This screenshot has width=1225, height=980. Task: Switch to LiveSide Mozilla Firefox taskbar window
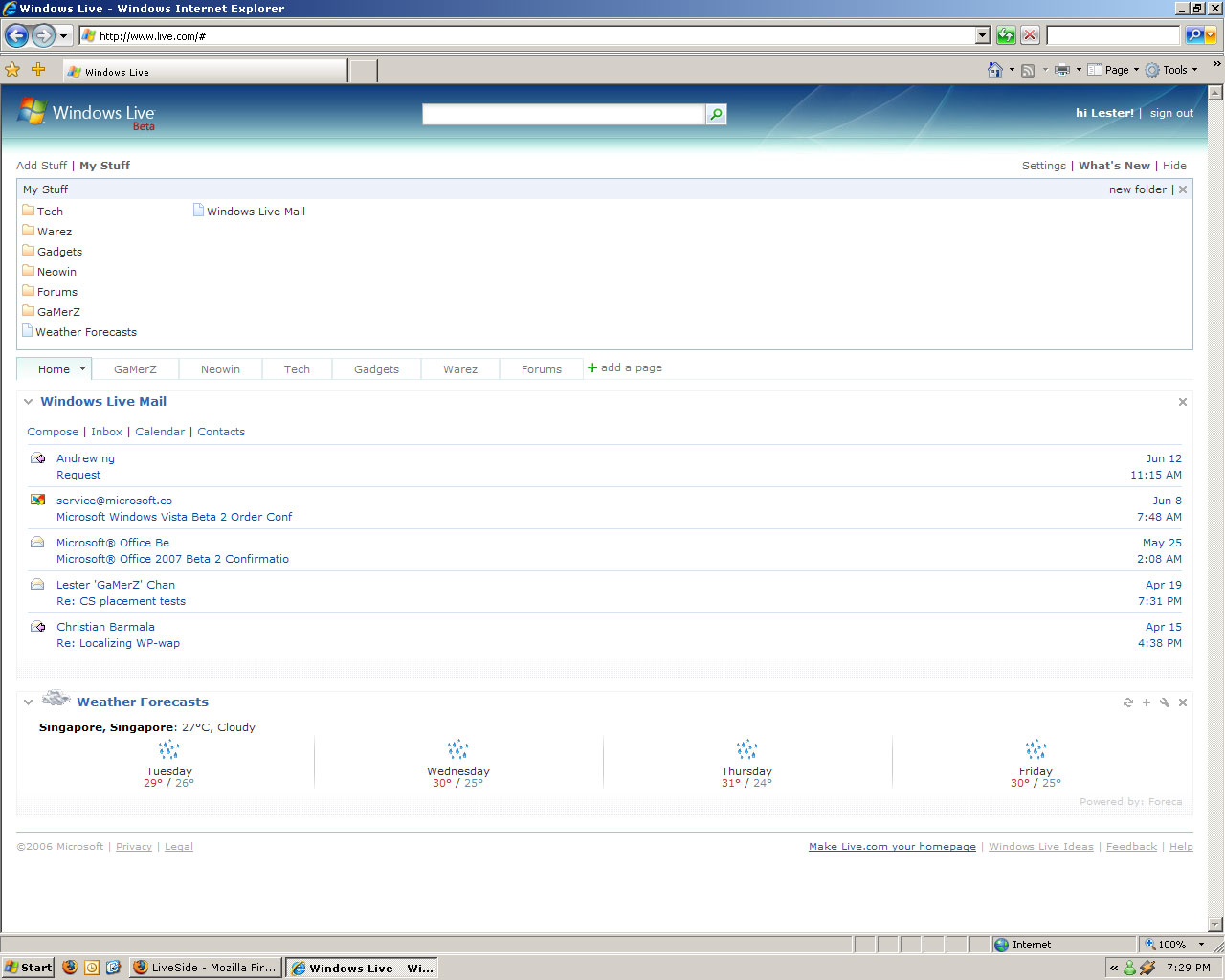206,968
